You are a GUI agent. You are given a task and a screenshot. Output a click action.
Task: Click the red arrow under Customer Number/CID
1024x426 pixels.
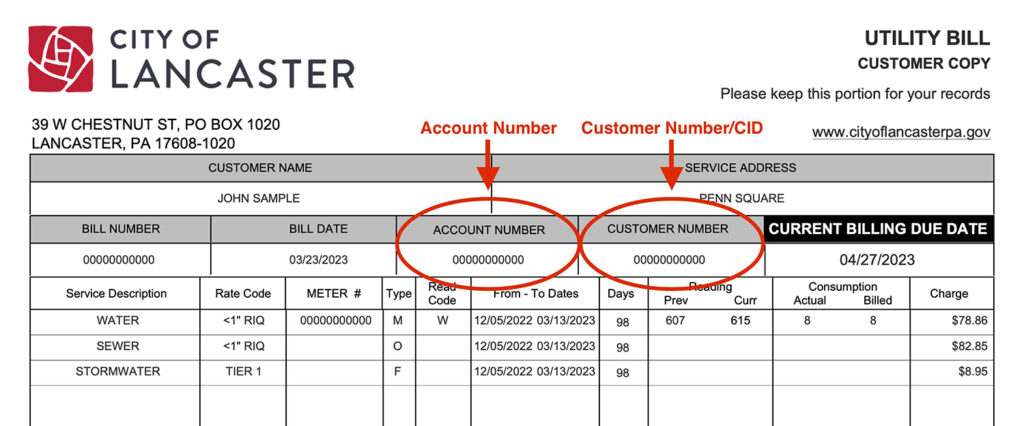coord(671,165)
